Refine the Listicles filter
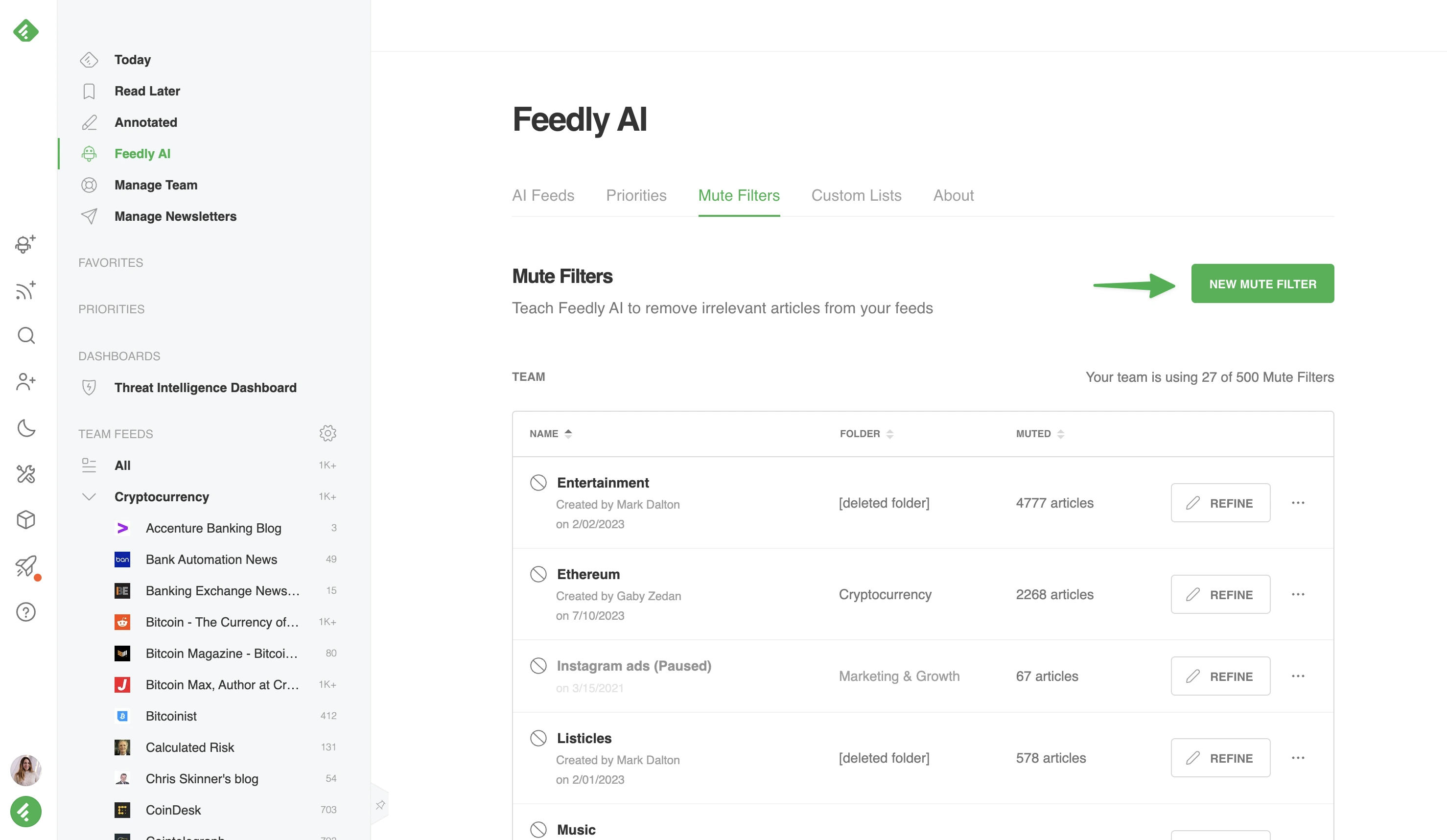This screenshot has height=840, width=1447. 1220,758
